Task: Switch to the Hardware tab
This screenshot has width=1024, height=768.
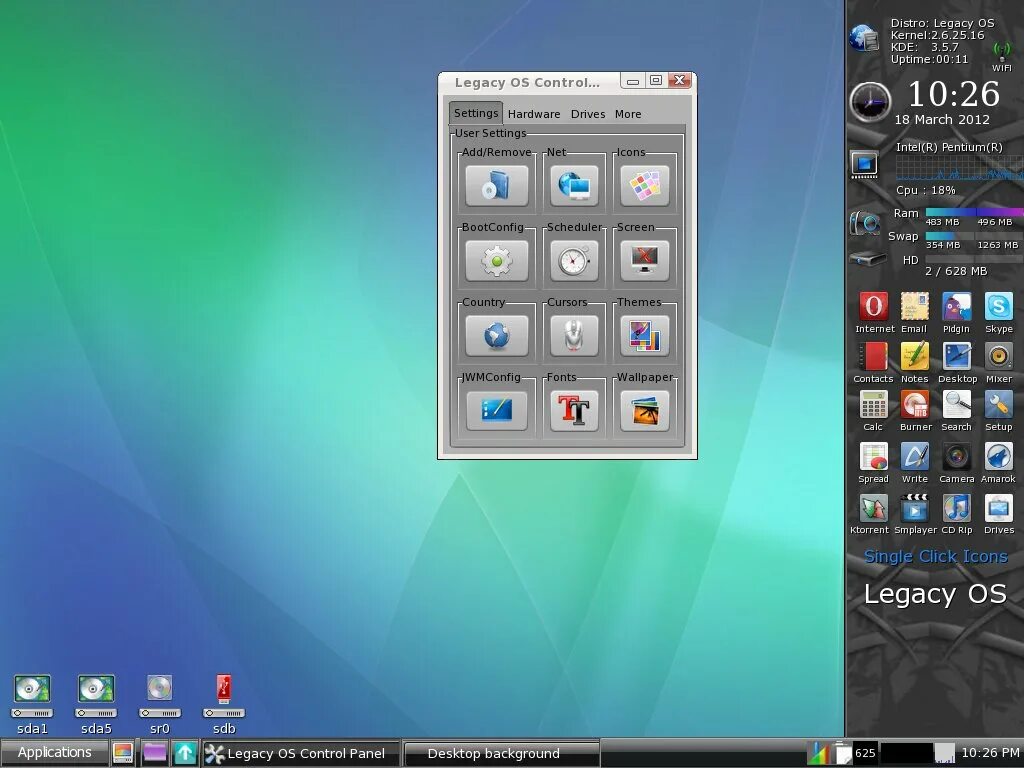Action: 534,114
